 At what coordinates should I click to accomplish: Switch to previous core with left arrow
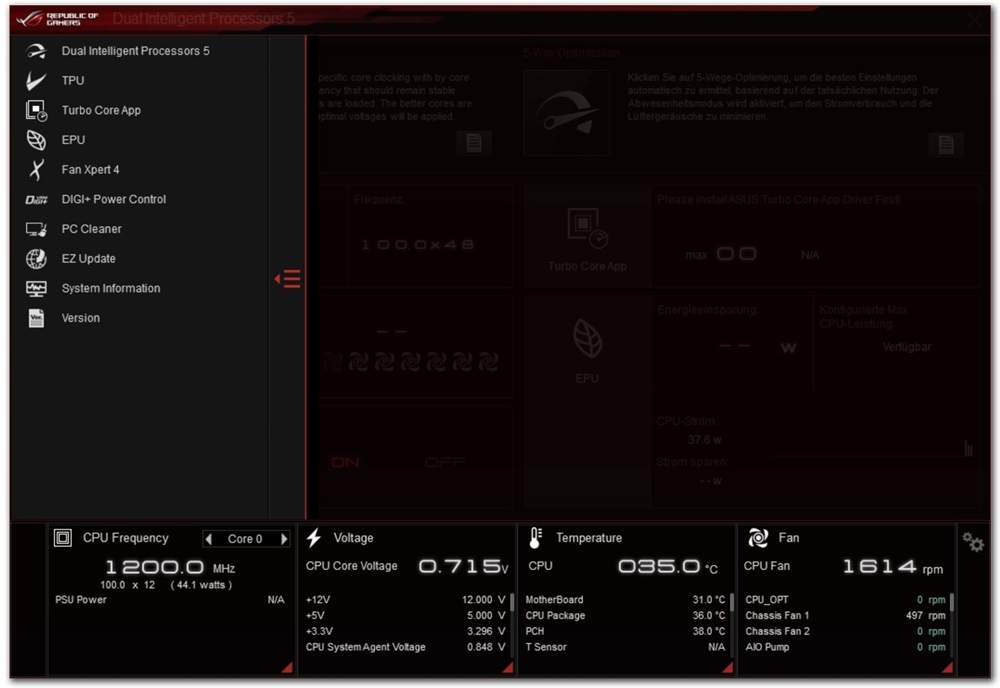pos(209,539)
